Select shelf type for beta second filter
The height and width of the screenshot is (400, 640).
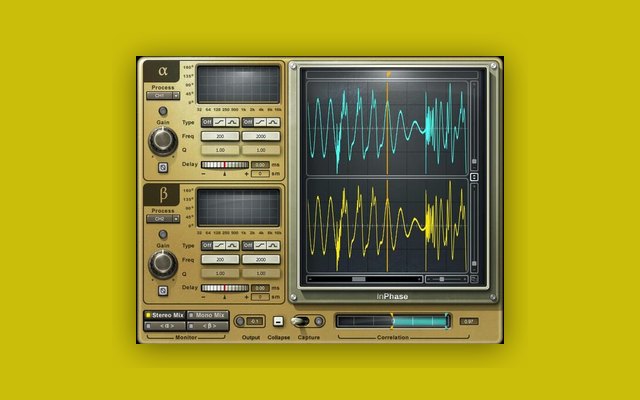click(260, 245)
